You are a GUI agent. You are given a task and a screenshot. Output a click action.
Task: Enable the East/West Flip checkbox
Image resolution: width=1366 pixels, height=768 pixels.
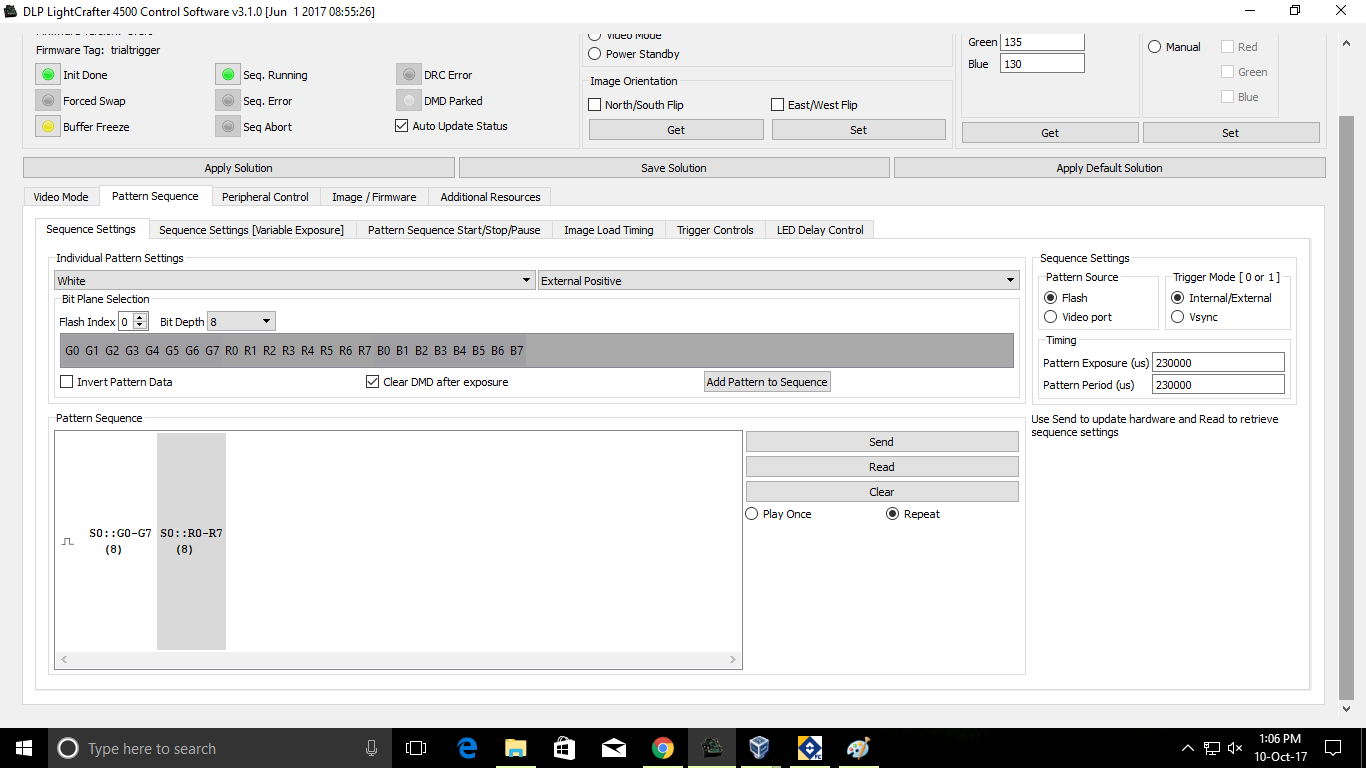pos(778,105)
